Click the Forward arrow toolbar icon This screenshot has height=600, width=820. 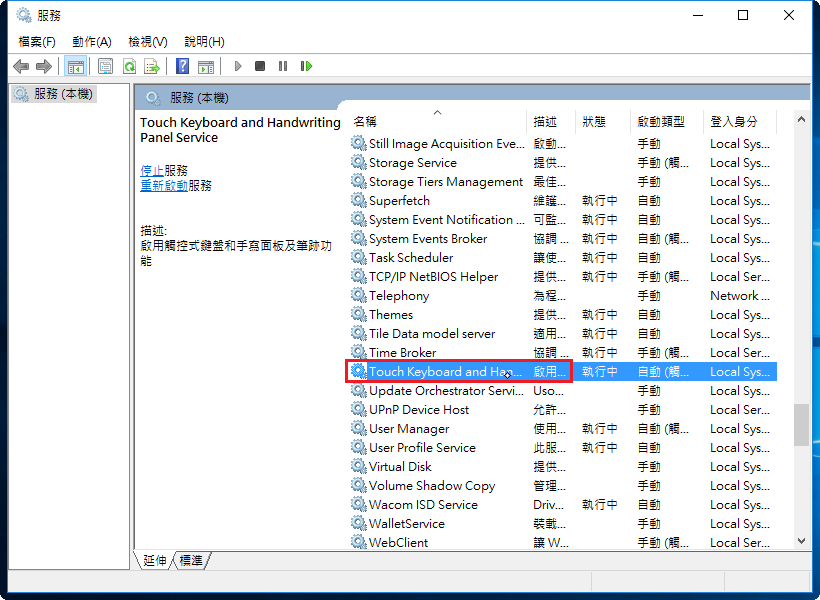[43, 66]
